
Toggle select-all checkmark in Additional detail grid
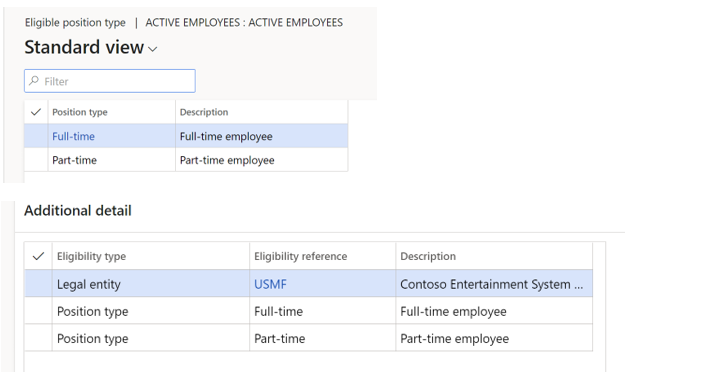pyautogui.click(x=38, y=256)
